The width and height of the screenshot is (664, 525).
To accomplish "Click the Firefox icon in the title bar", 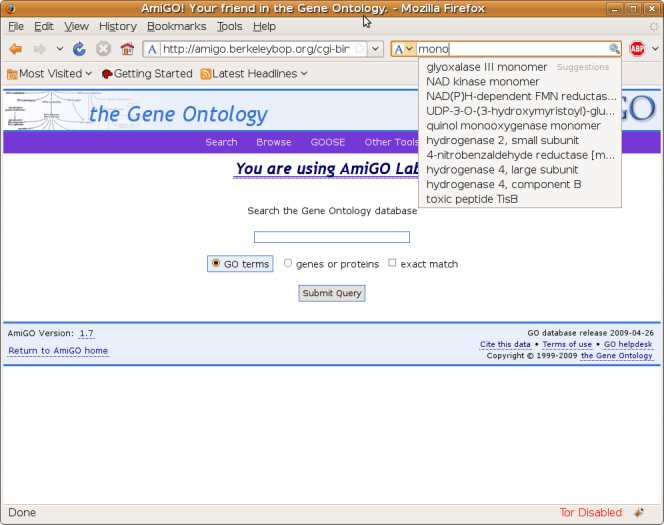I will 11,8.
